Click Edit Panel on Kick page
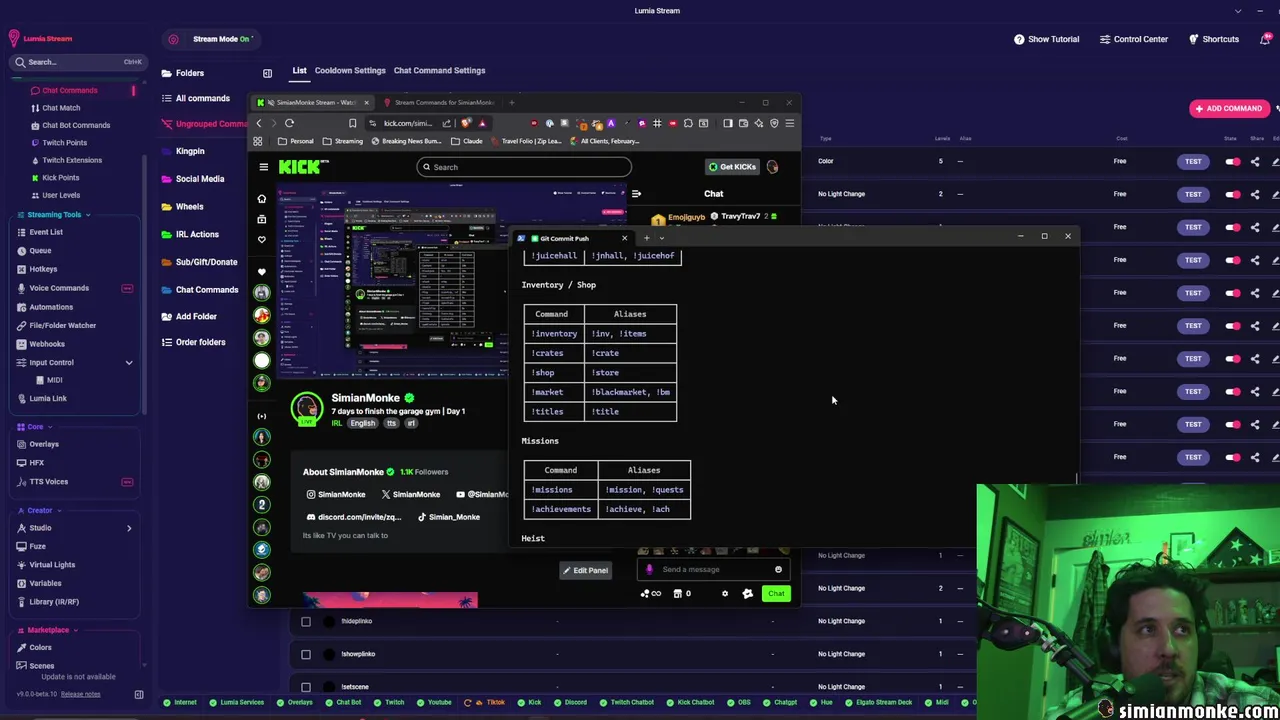 pos(585,570)
